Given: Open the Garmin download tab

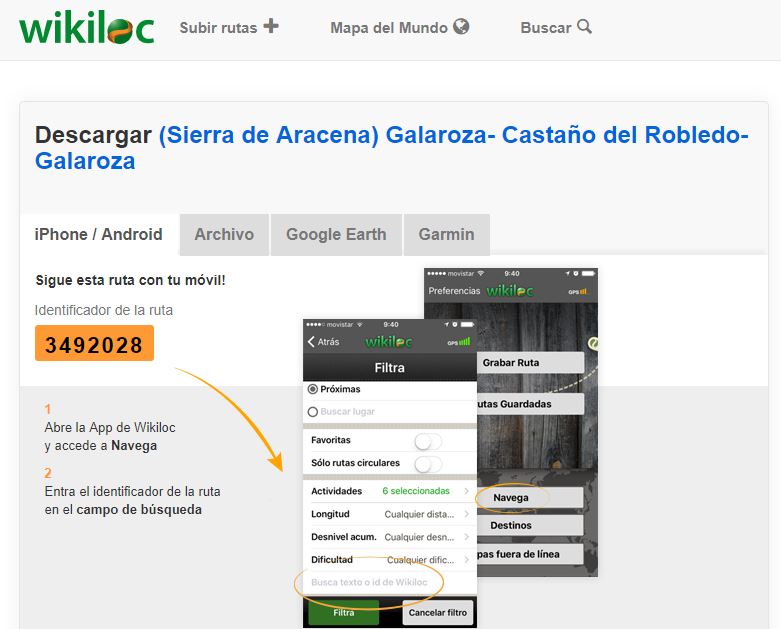Looking at the screenshot, I should coord(446,235).
